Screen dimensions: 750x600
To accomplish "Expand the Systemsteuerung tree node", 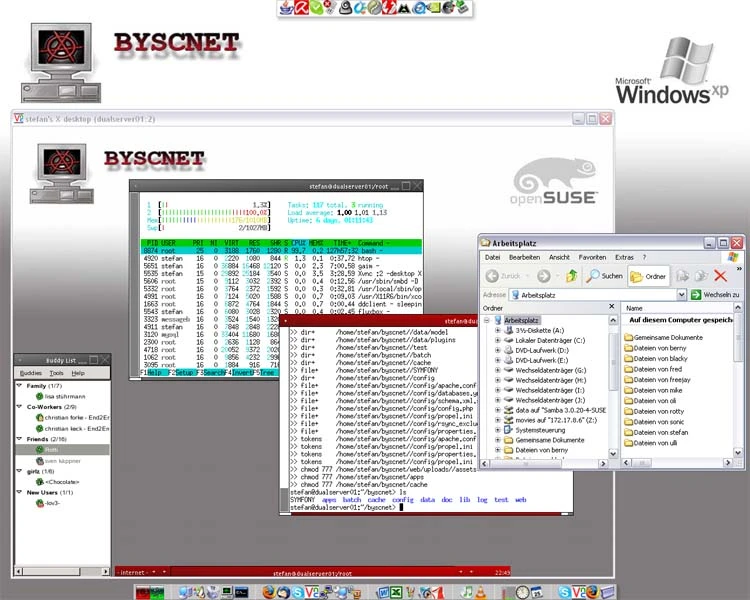I will (x=497, y=430).
